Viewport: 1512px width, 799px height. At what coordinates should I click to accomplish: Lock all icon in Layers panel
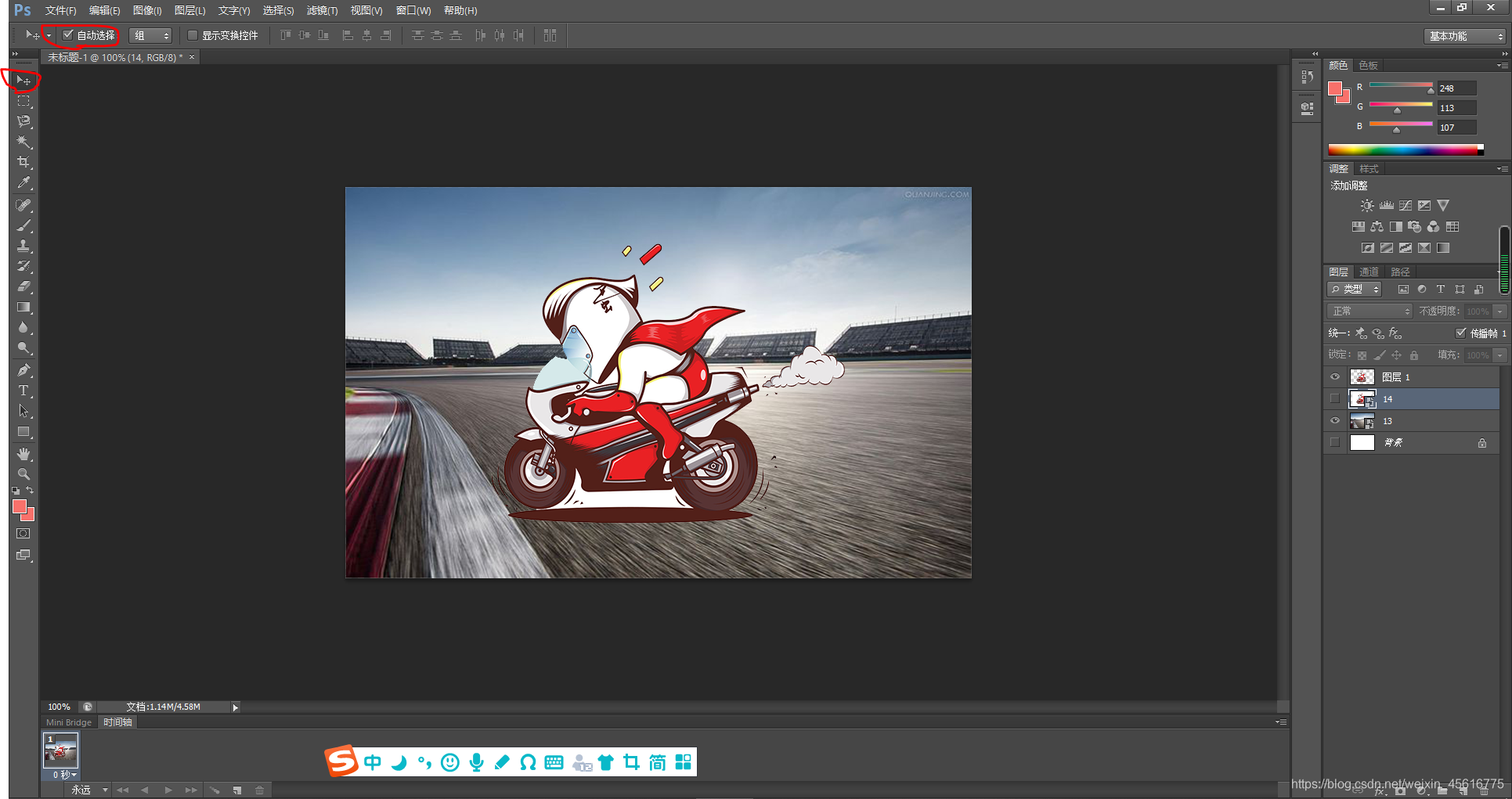(1413, 355)
